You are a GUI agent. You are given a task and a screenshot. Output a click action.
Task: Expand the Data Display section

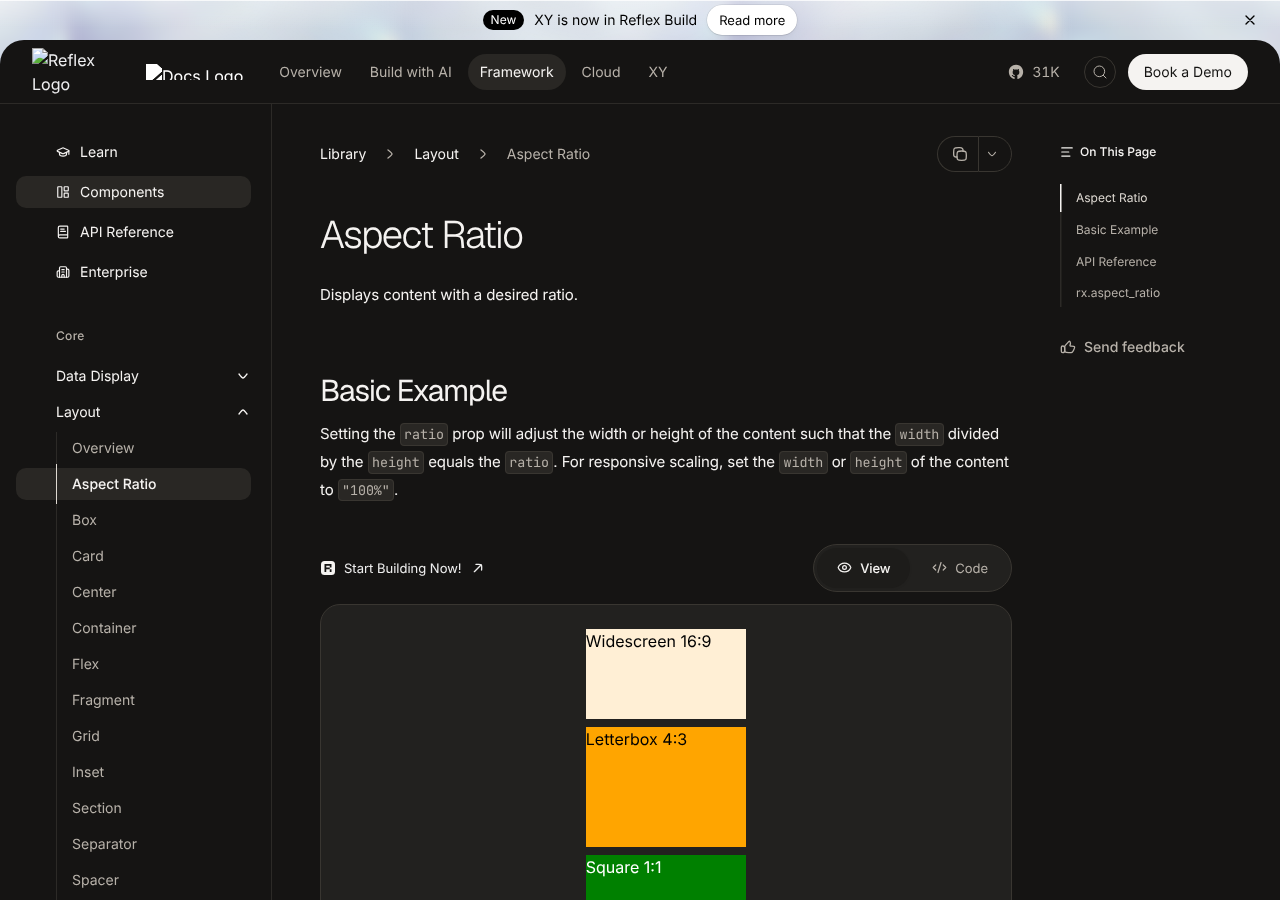pyautogui.click(x=153, y=376)
